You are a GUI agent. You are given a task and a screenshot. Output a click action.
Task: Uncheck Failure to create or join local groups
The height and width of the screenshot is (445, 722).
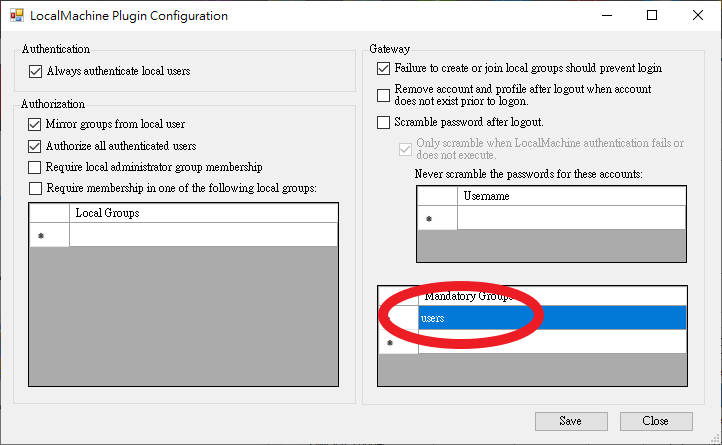click(383, 69)
